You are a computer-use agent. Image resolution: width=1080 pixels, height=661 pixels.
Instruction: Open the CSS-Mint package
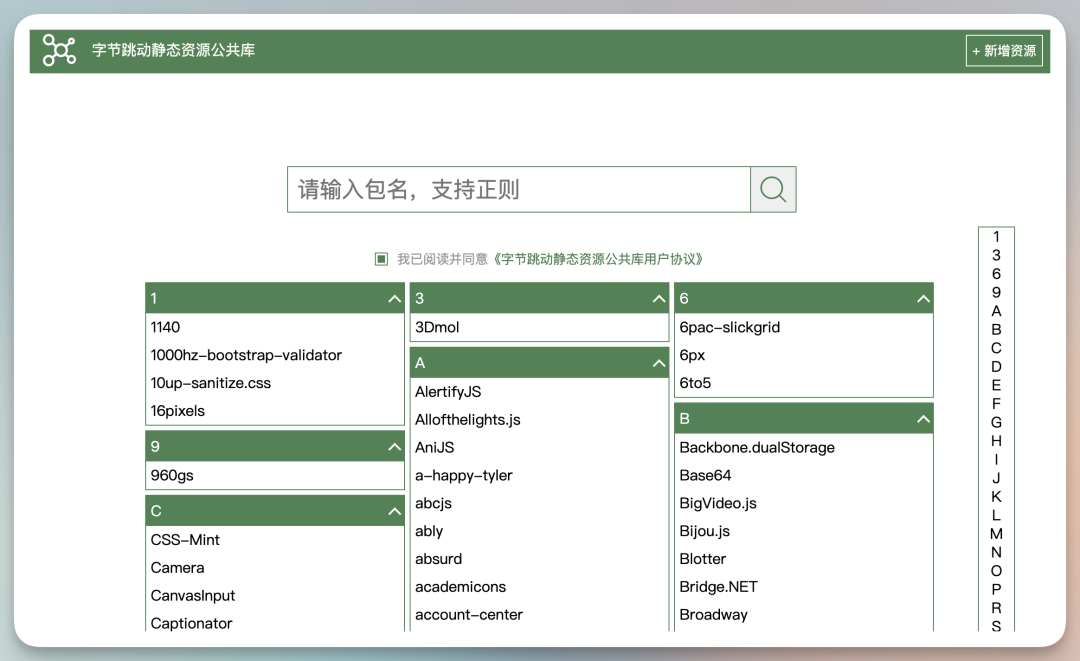[185, 541]
